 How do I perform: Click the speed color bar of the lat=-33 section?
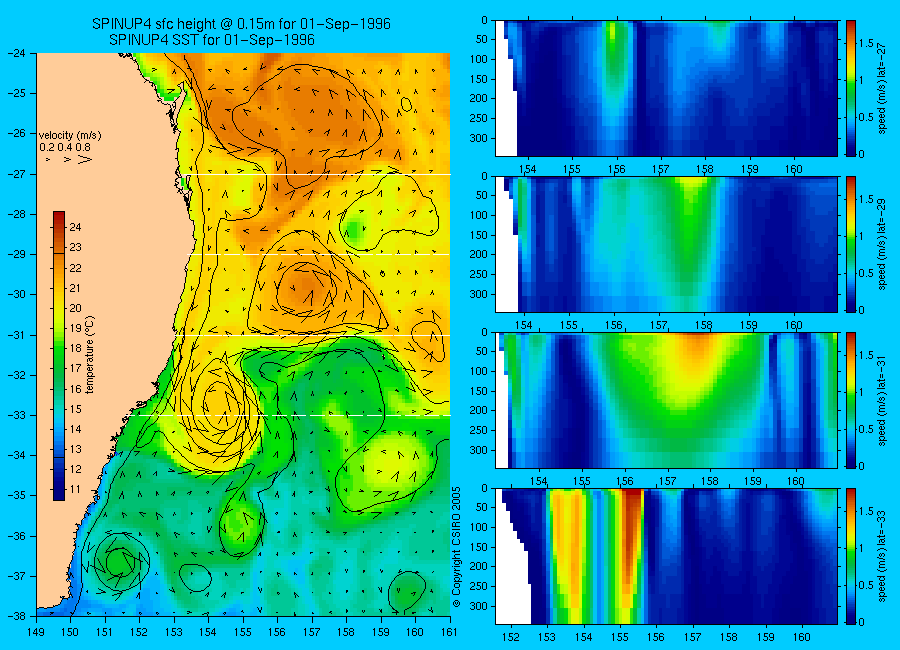(x=851, y=556)
